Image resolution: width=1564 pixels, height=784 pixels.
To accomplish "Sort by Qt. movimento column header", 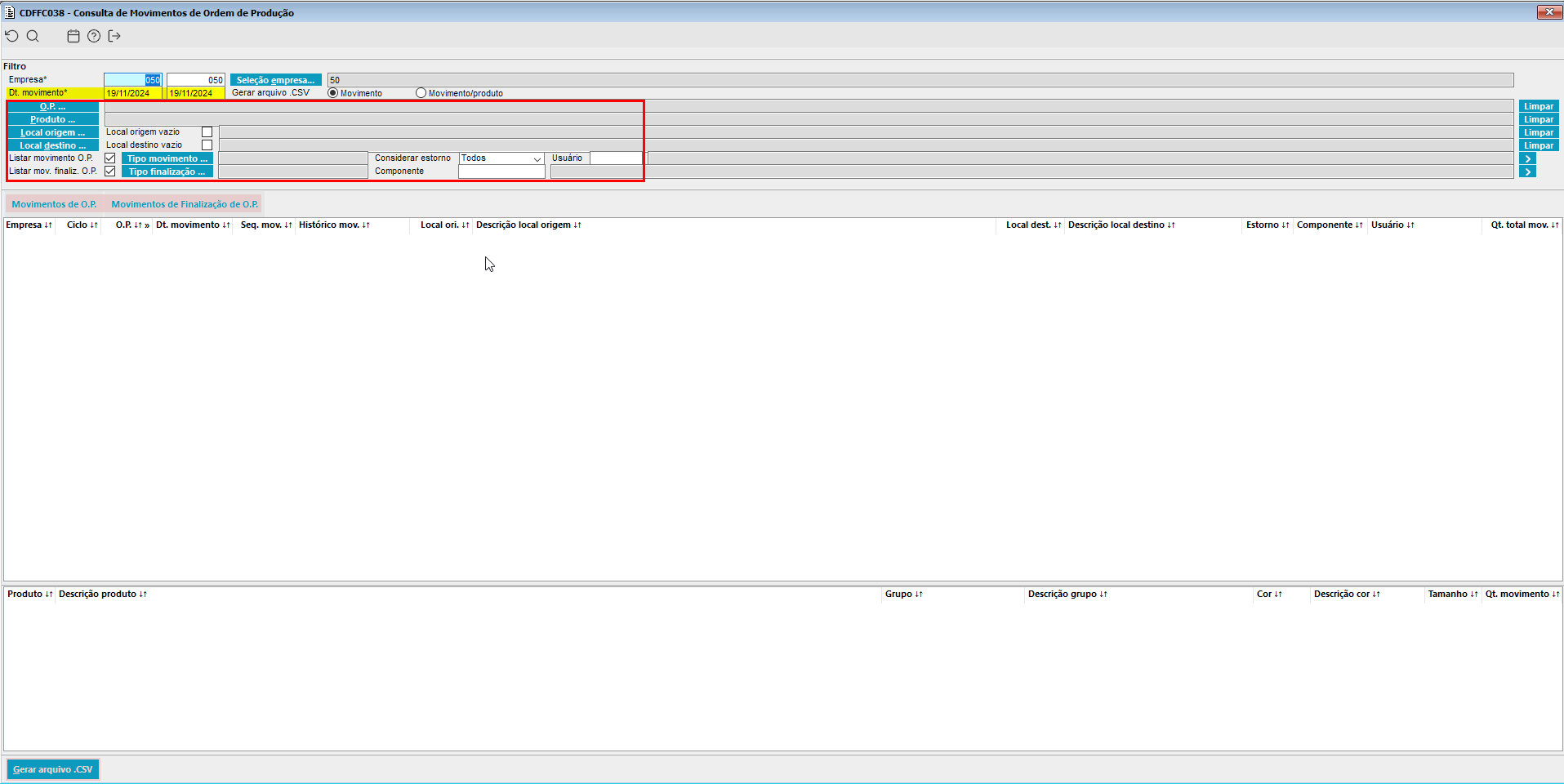I will [1522, 594].
